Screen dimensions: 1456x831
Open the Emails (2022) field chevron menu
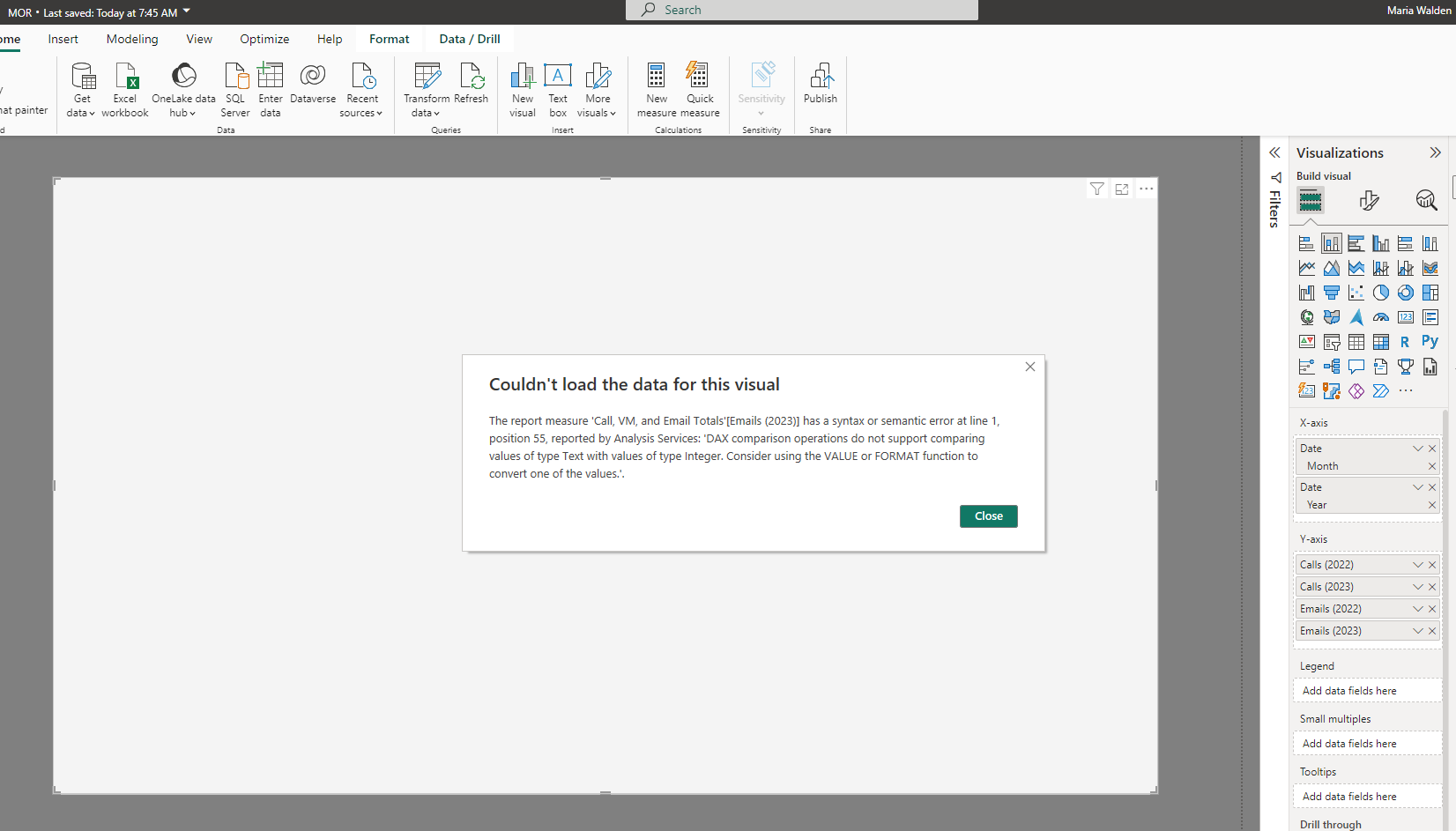tap(1418, 609)
